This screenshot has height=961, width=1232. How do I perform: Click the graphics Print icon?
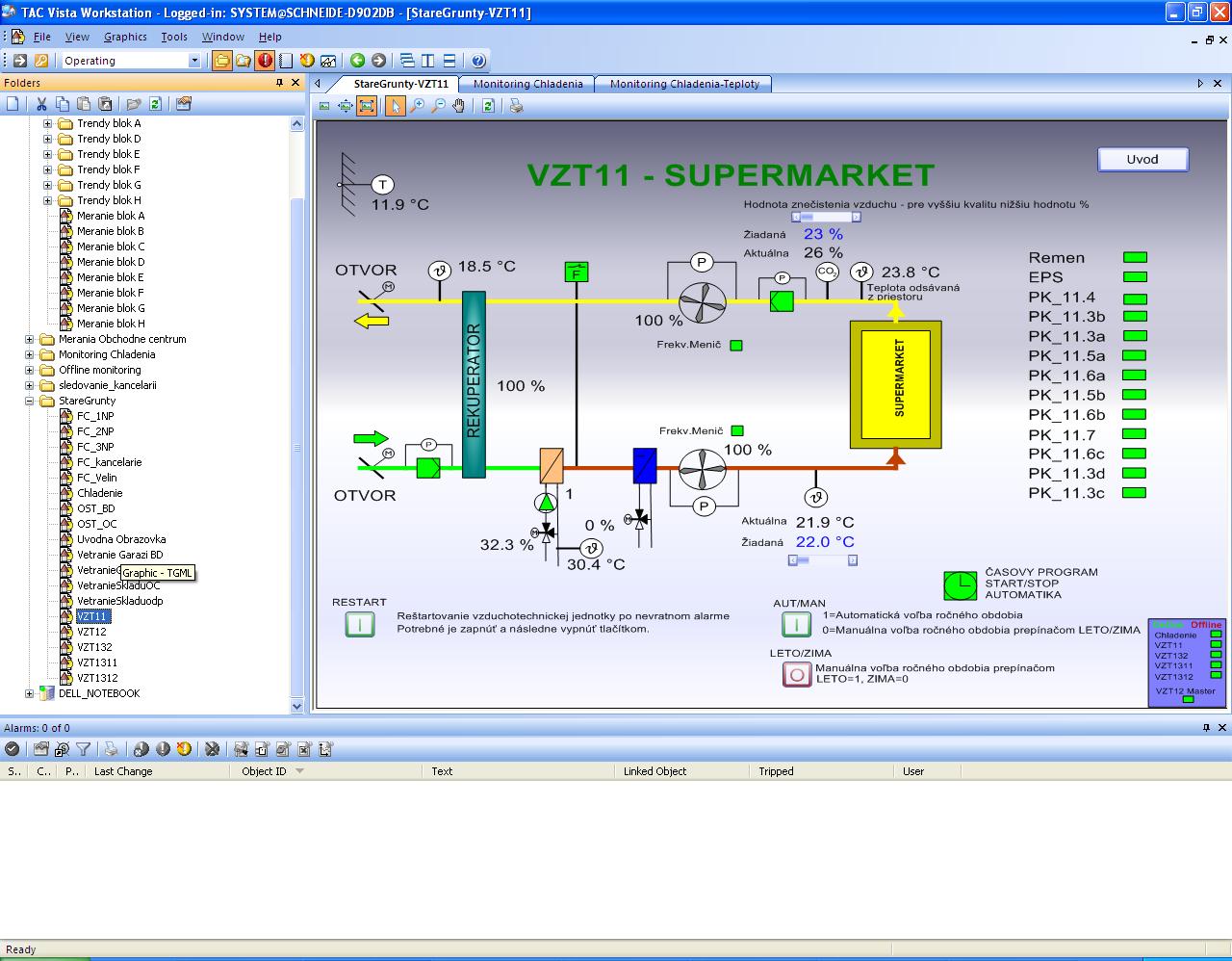click(x=517, y=106)
